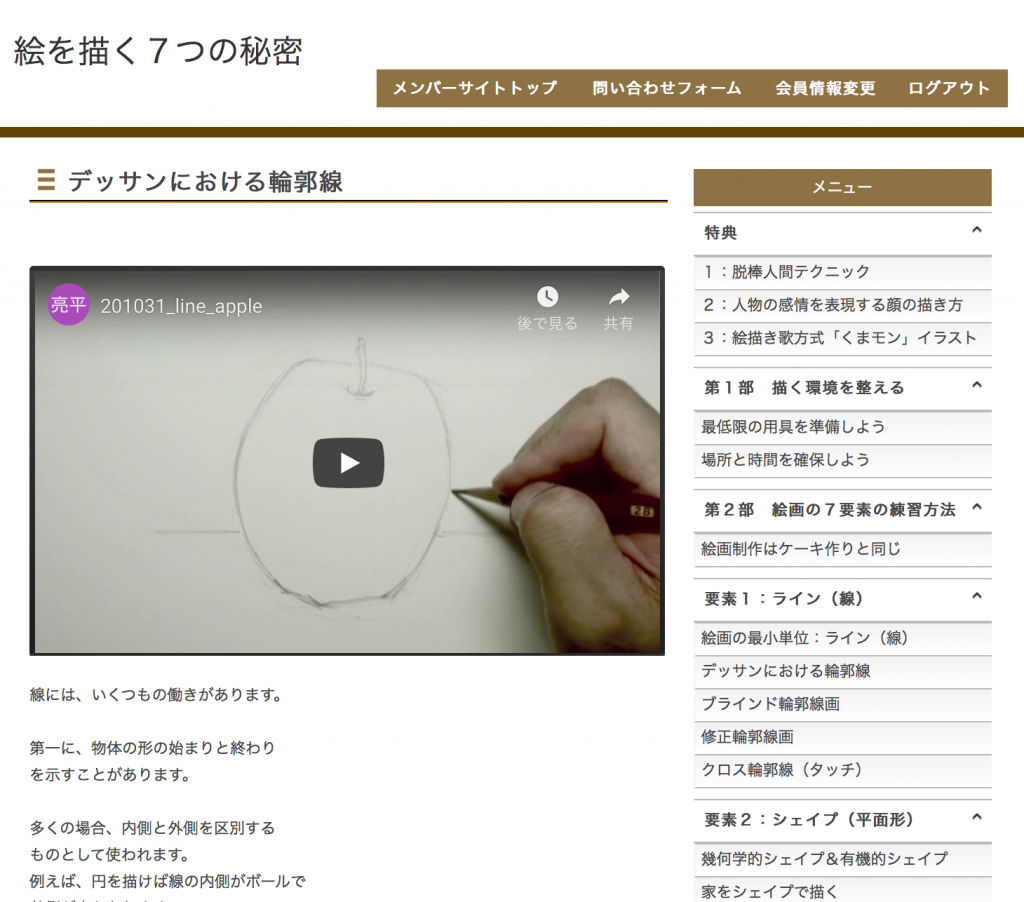This screenshot has width=1024, height=902.
Task: Open ブラインド輪郭線画 lesson
Action: (842, 704)
